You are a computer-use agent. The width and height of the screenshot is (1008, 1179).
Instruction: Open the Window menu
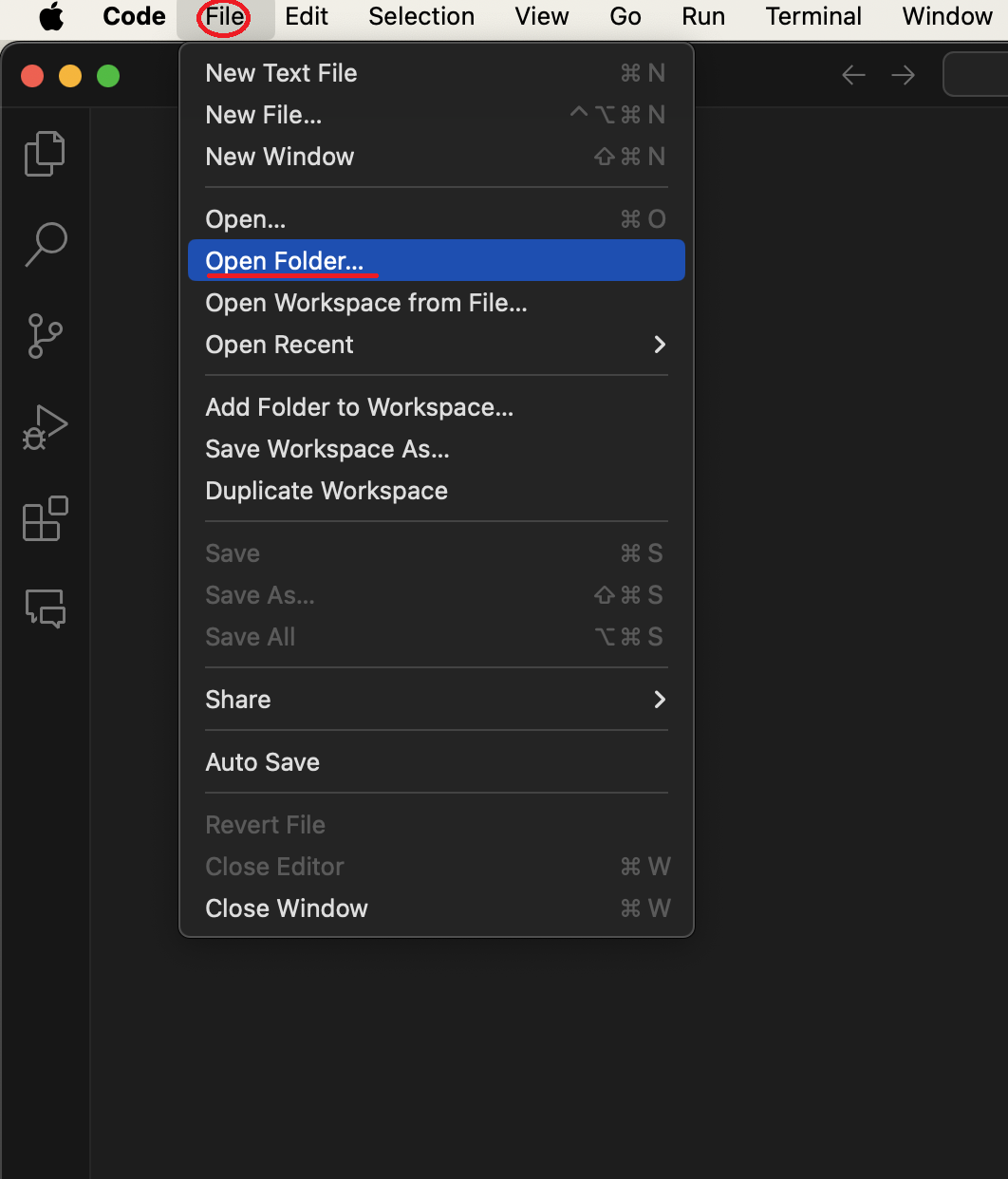[x=947, y=17]
